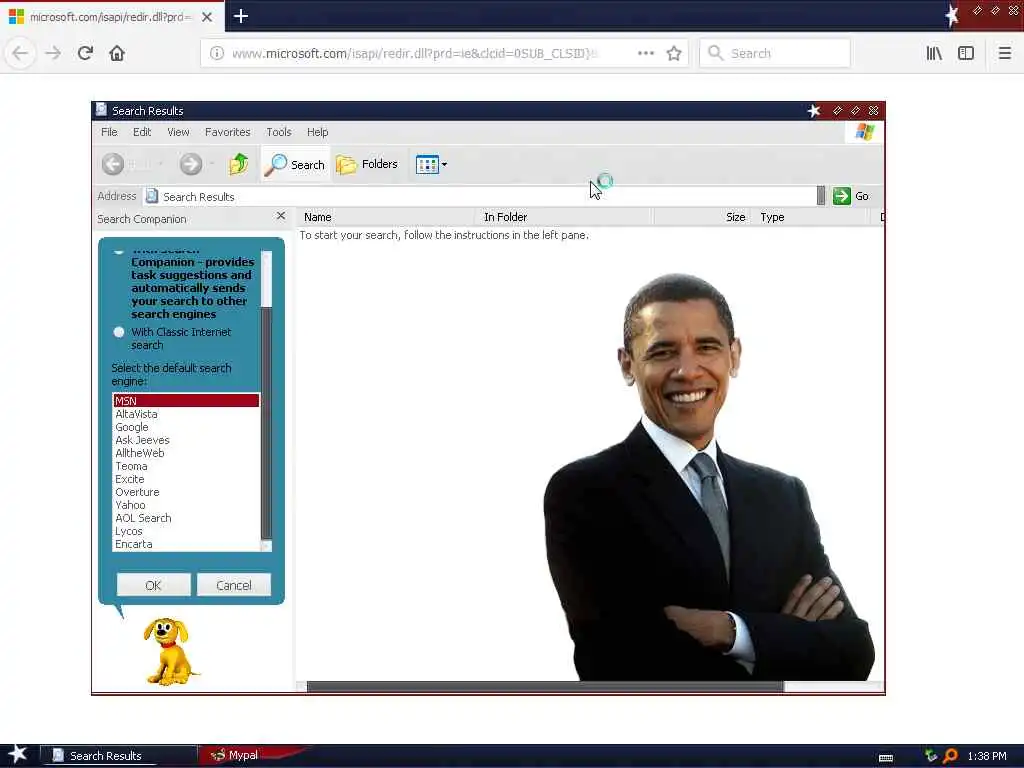Choose Google in search engine list
The height and width of the screenshot is (768, 1024).
[x=186, y=427]
